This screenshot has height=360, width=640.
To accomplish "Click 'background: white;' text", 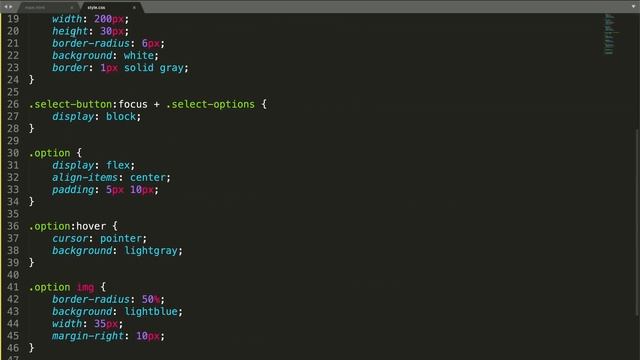I will 105,56.
